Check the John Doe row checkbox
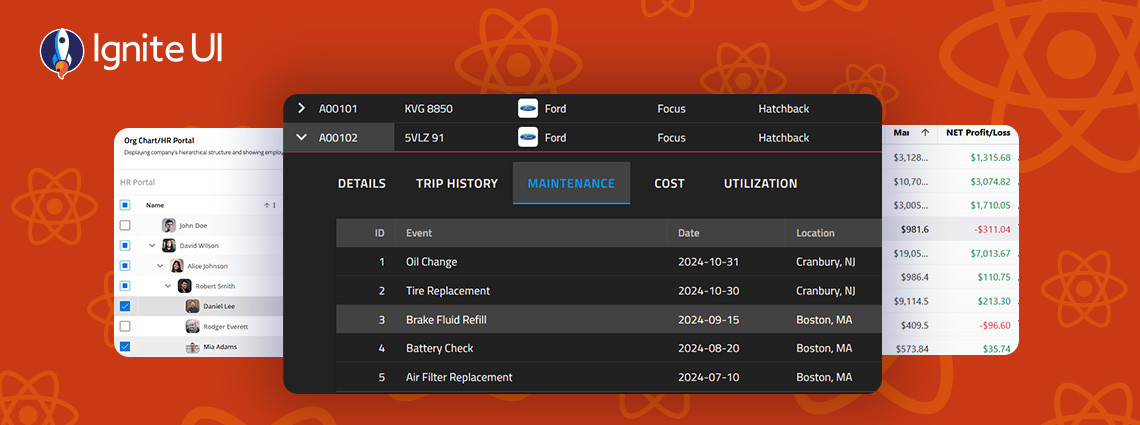This screenshot has height=425, width=1140. click(x=125, y=225)
